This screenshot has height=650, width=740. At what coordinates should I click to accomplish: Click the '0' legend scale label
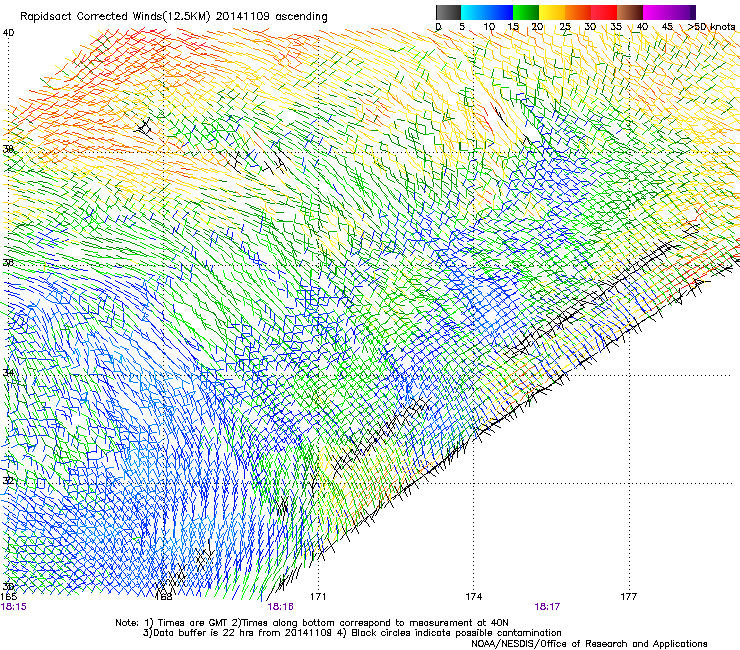click(438, 26)
